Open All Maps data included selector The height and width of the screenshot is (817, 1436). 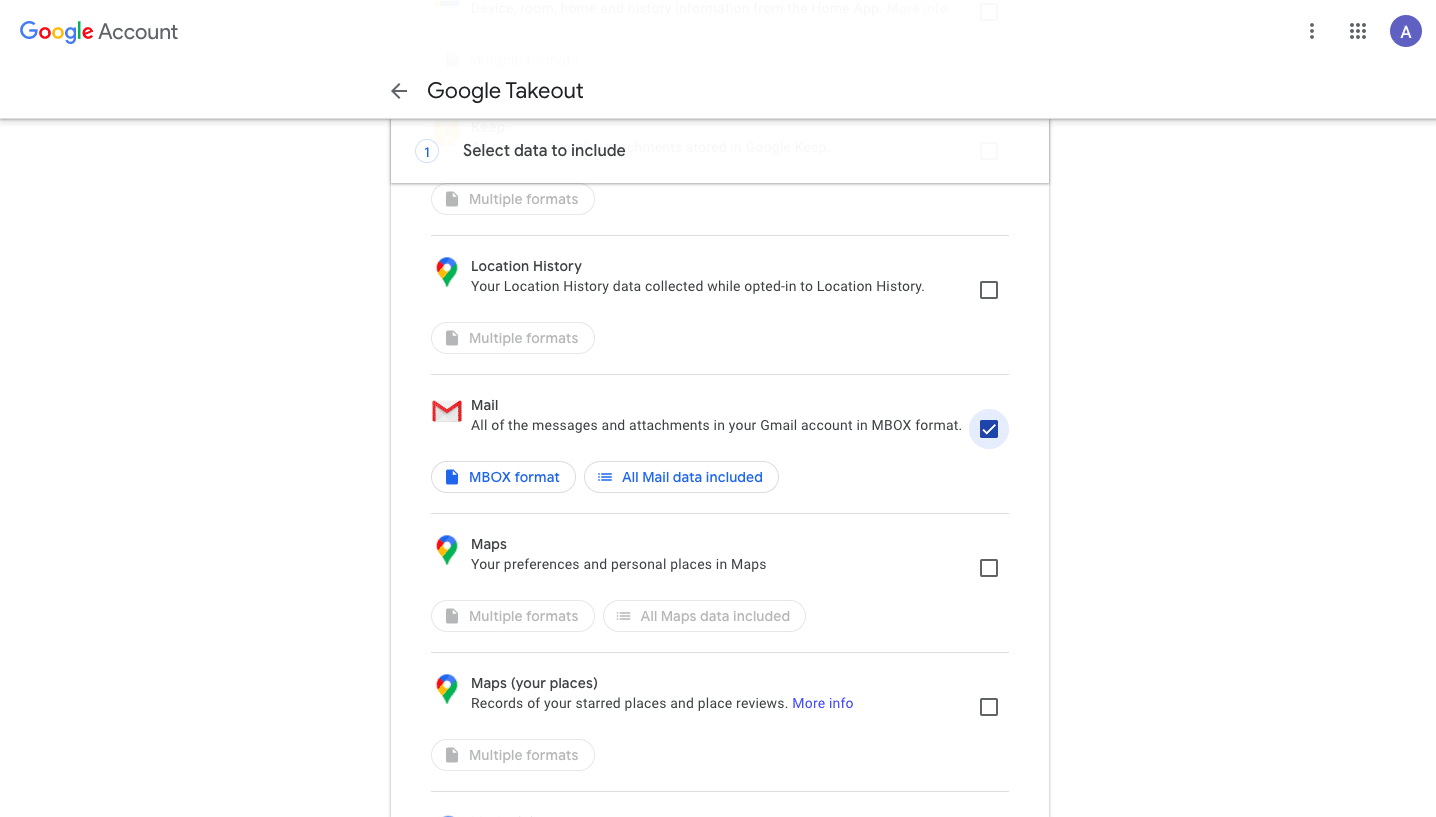coord(704,616)
